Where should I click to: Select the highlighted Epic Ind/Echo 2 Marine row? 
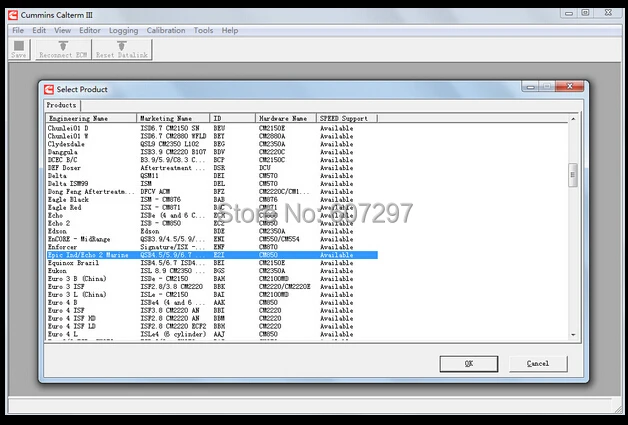click(212, 255)
